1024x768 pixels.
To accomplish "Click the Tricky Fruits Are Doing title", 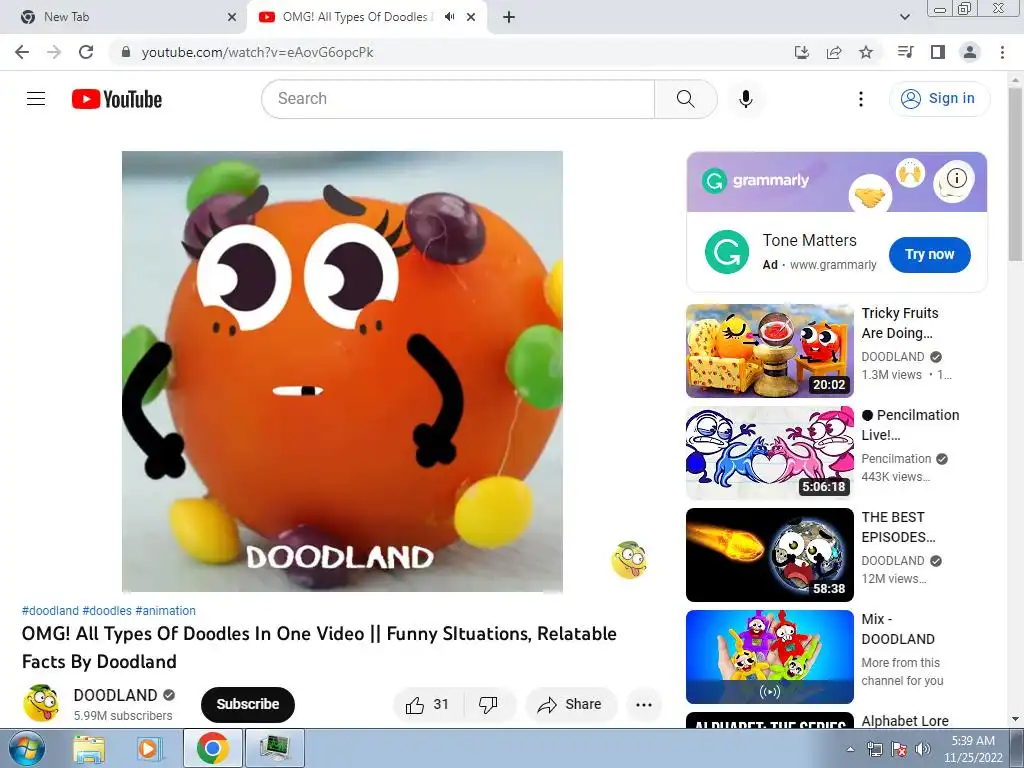I will click(x=900, y=323).
